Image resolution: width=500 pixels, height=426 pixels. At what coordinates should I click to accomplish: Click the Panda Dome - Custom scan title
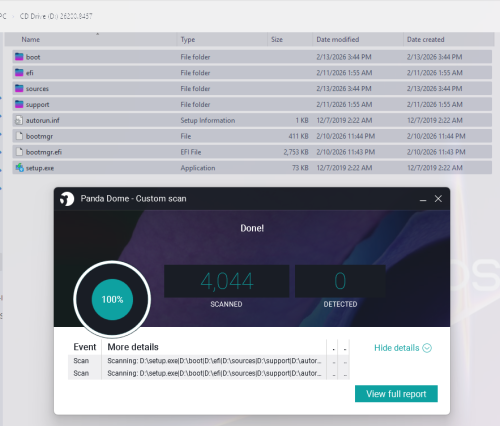[x=133, y=199]
